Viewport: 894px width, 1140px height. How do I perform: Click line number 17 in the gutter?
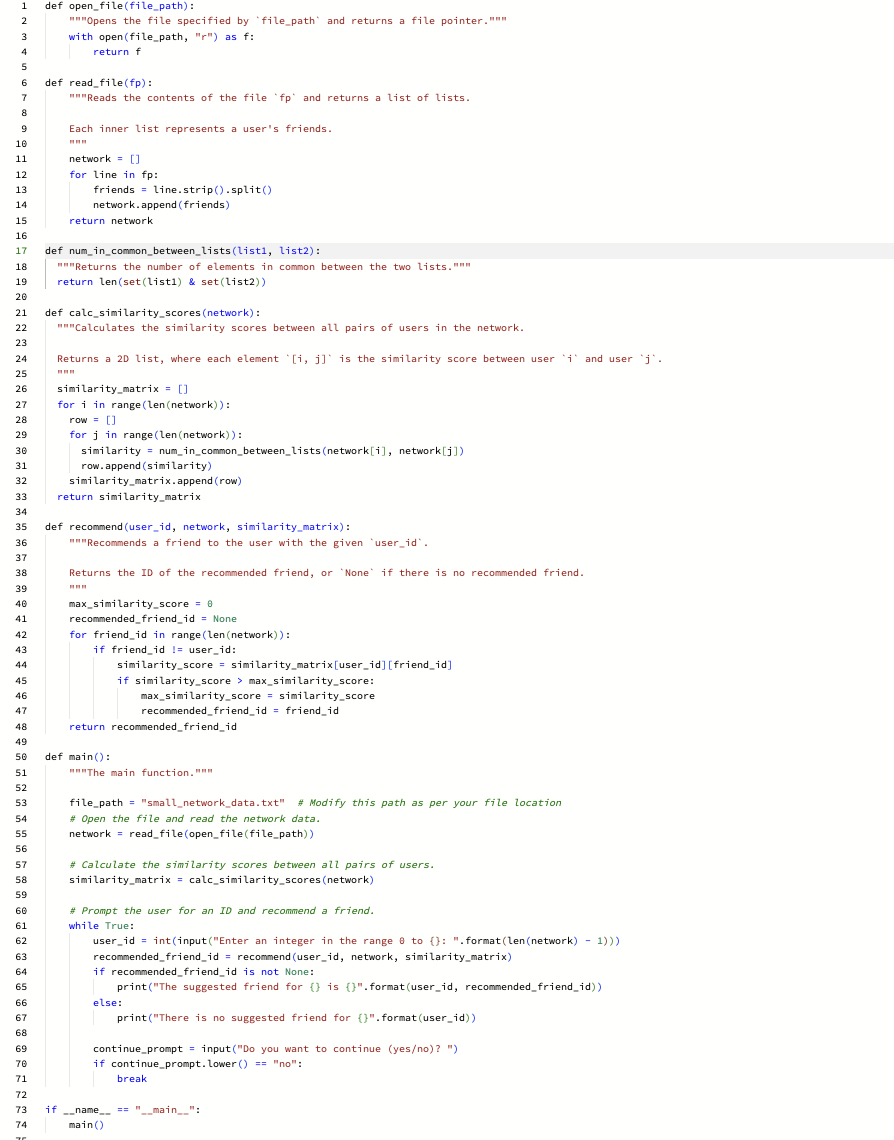pos(21,251)
